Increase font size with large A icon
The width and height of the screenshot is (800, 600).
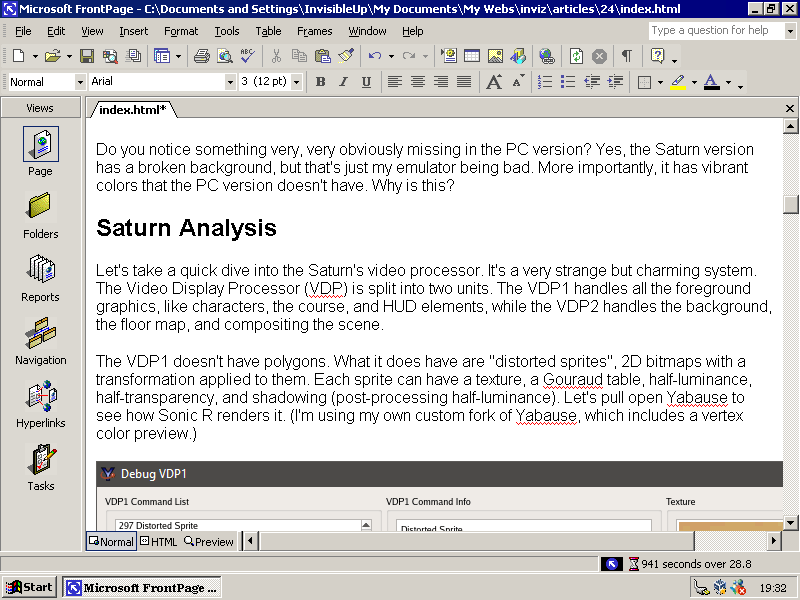(x=494, y=82)
